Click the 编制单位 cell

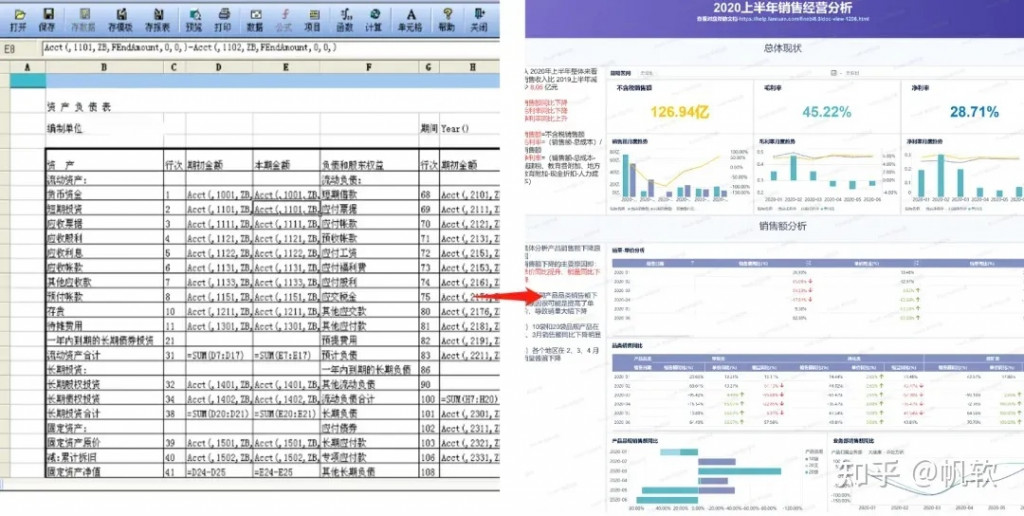[x=65, y=129]
